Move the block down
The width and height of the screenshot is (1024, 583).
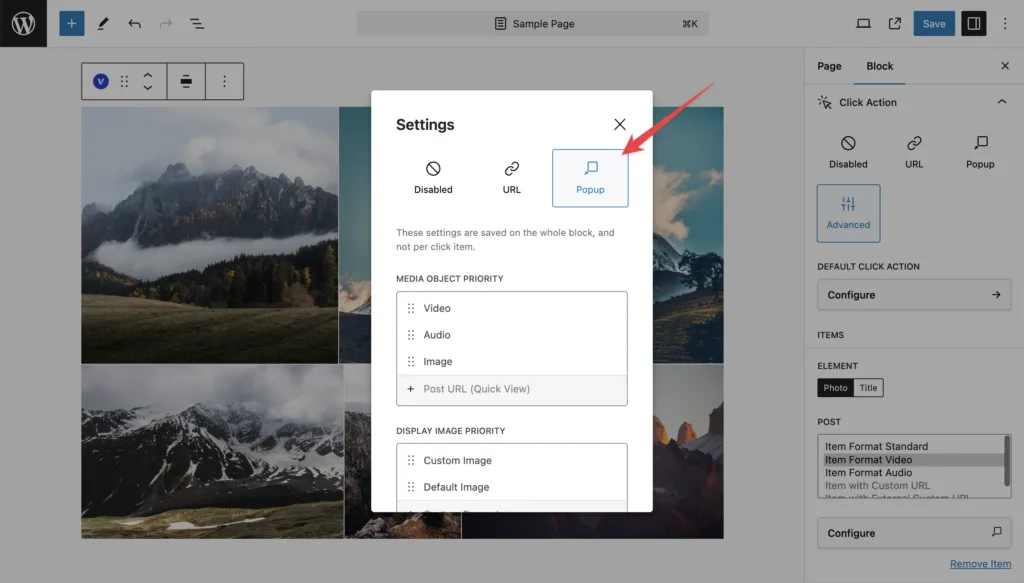pos(148,87)
